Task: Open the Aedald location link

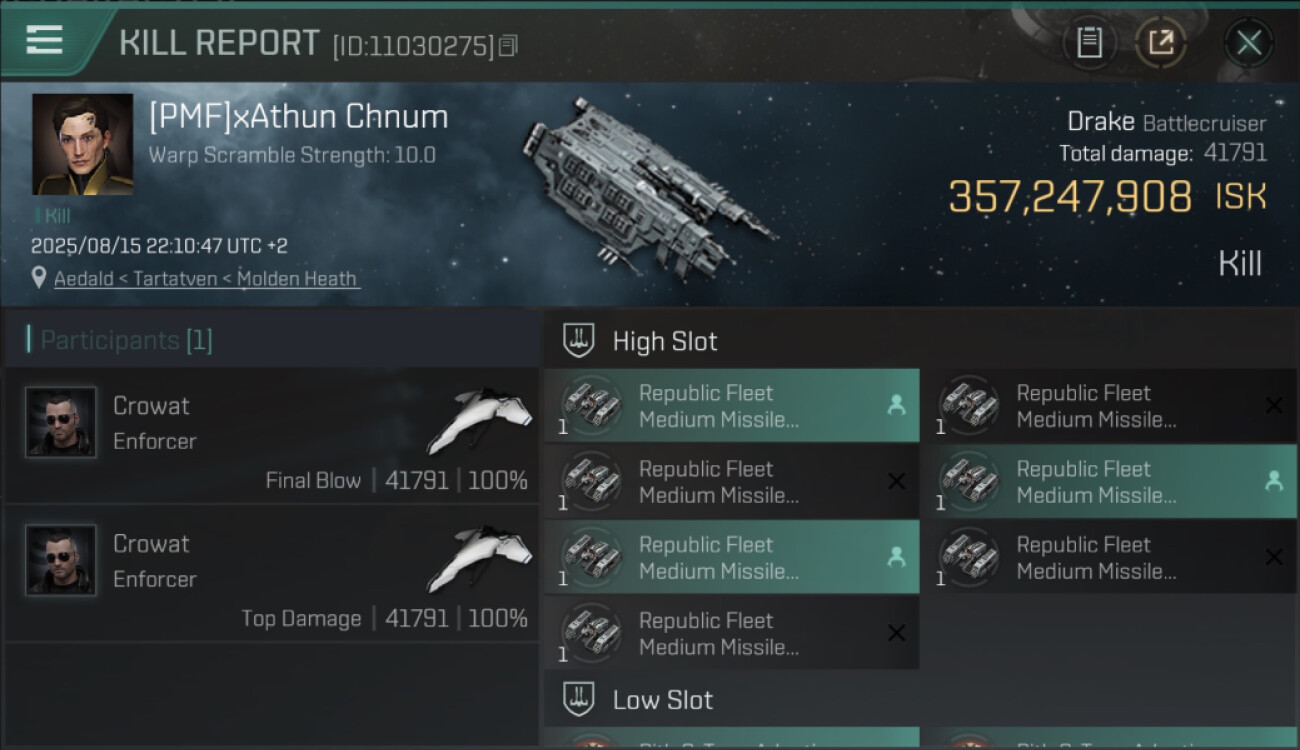Action: point(206,279)
